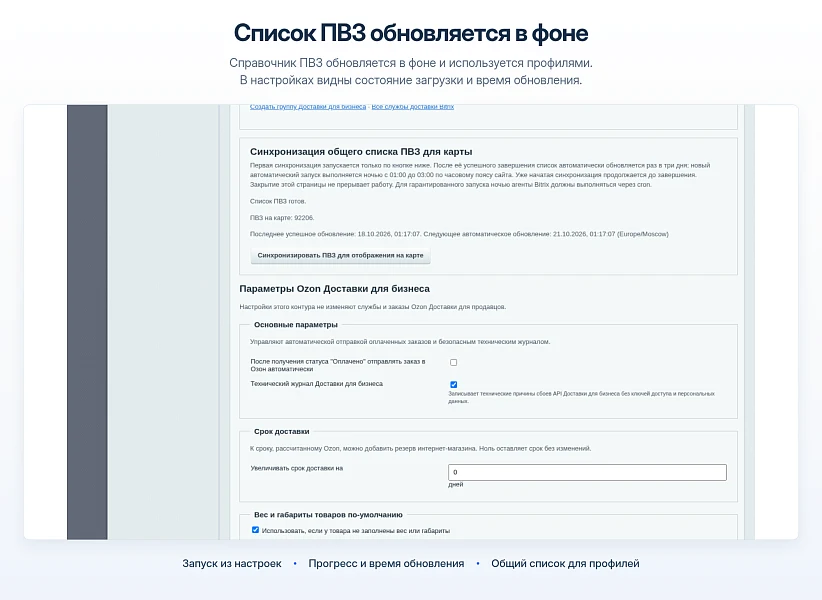The height and width of the screenshot is (600, 822).
Task: Click text 'ПВЗ на карте: 92206.'
Action: point(282,217)
